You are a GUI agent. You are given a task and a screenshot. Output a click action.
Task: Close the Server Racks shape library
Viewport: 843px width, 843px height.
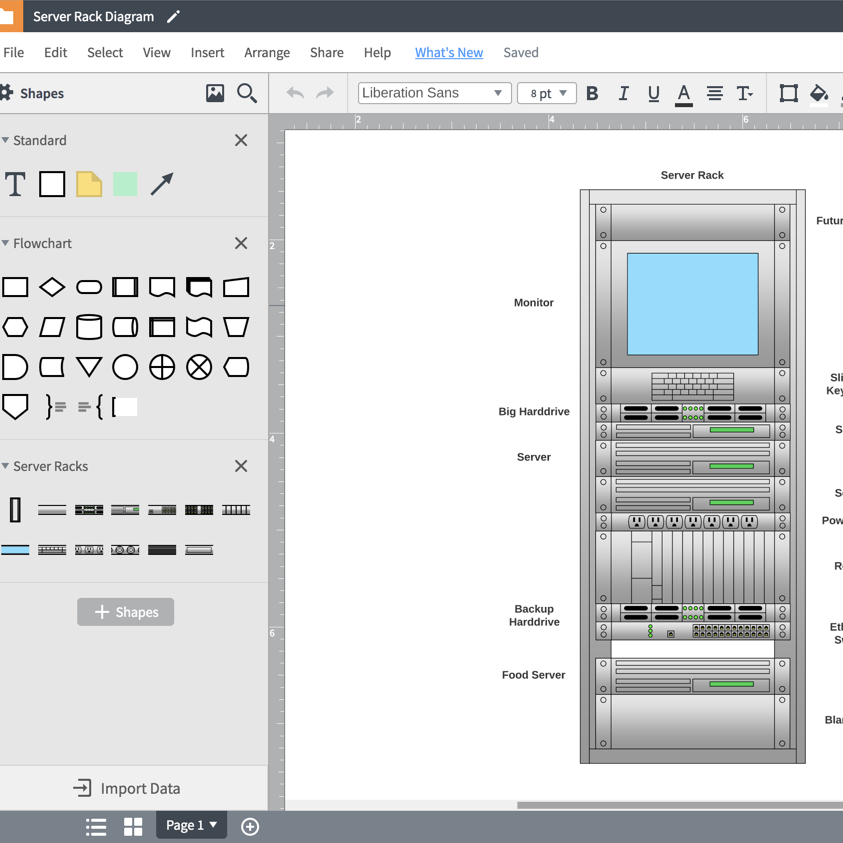[241, 466]
